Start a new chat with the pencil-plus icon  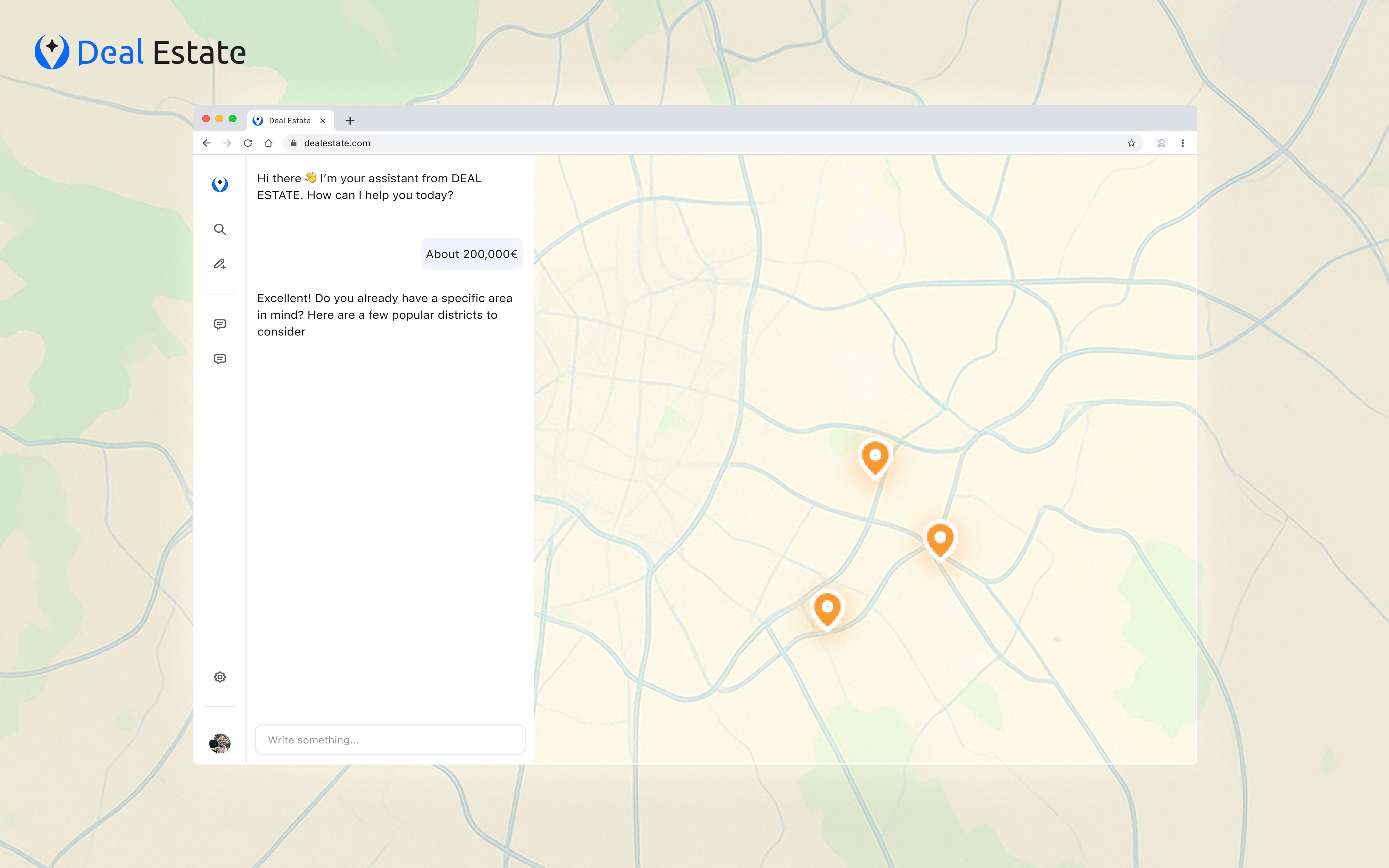(x=220, y=264)
